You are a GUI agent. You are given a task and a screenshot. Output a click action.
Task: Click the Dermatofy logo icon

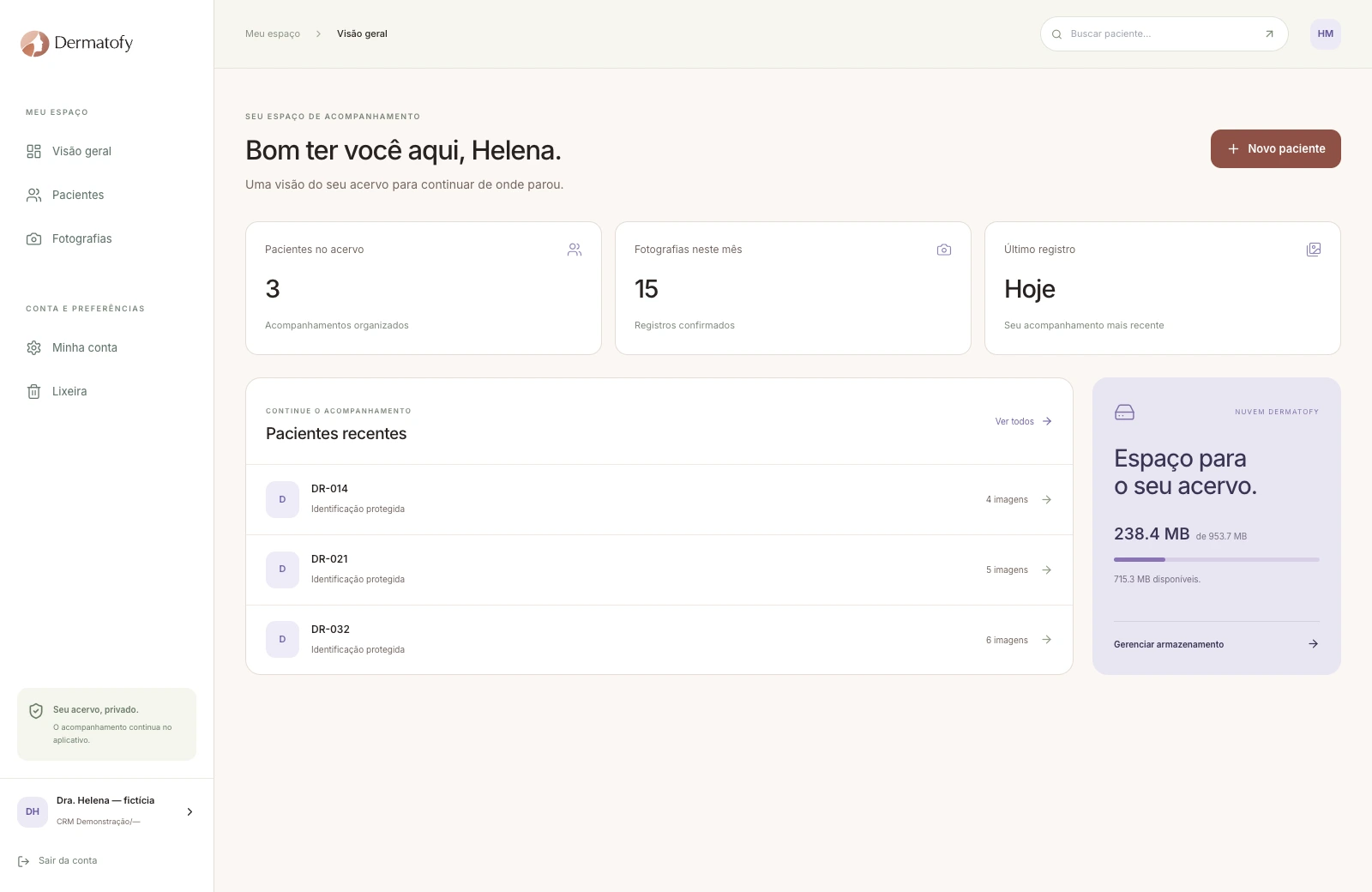(34, 43)
